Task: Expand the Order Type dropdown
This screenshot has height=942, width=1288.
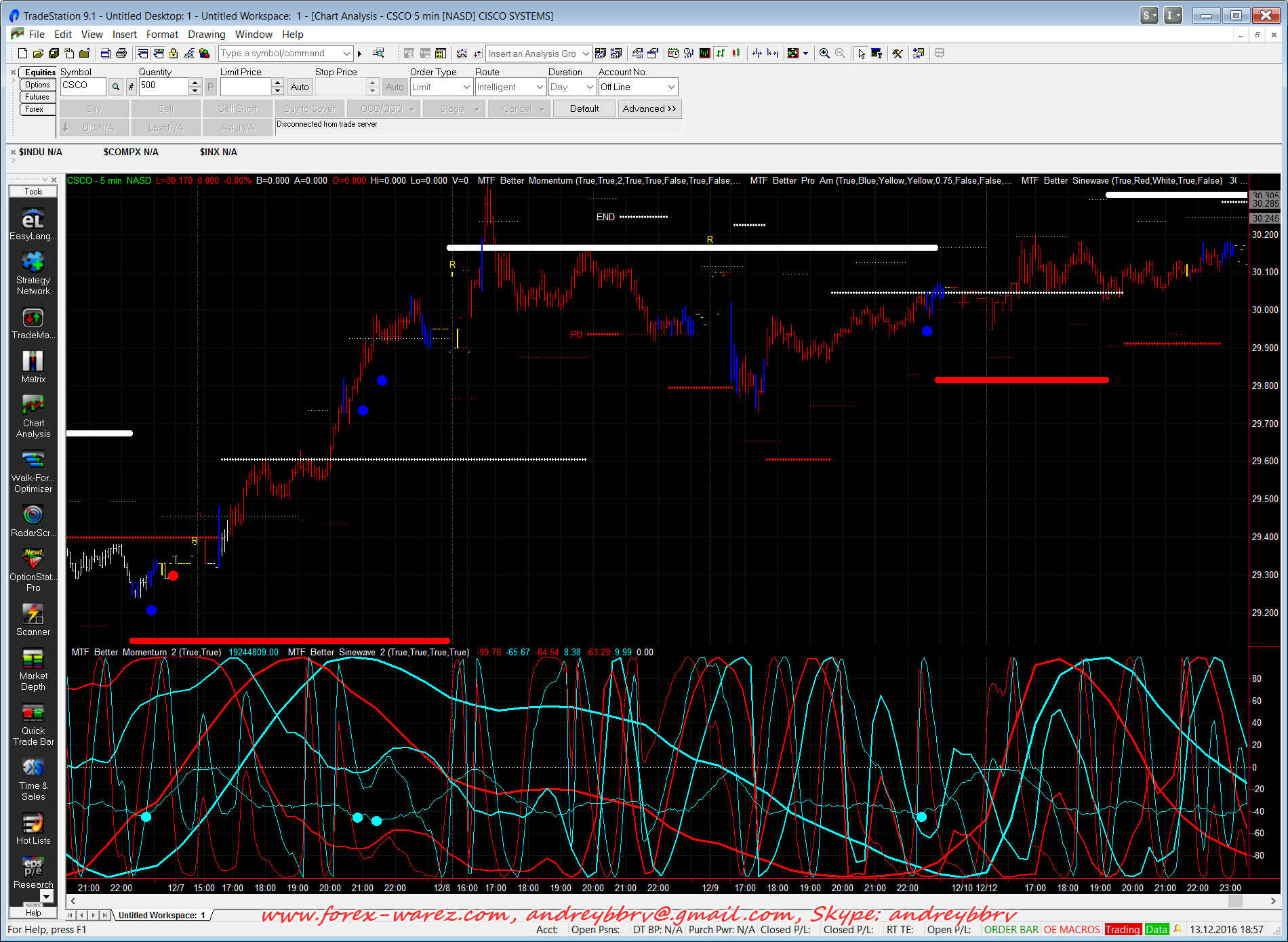Action: tap(466, 87)
